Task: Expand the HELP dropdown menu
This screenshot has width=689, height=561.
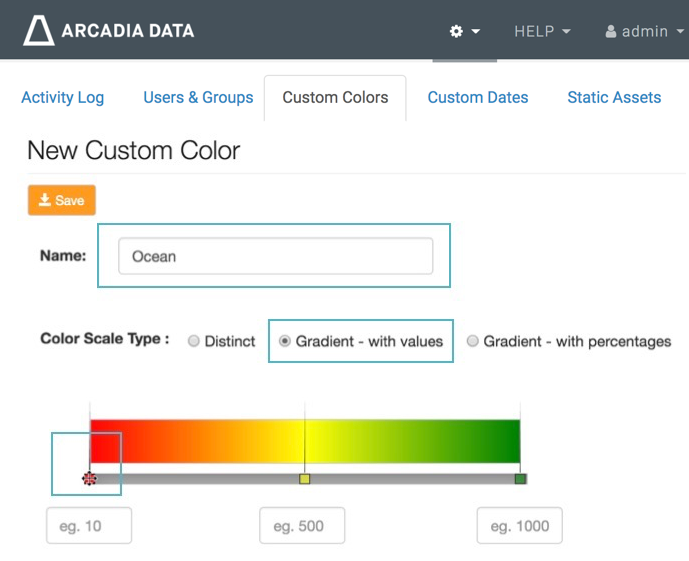Action: (542, 31)
